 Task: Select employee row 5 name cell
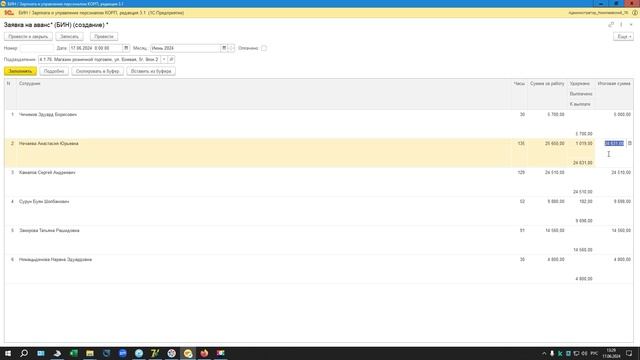click(x=49, y=231)
